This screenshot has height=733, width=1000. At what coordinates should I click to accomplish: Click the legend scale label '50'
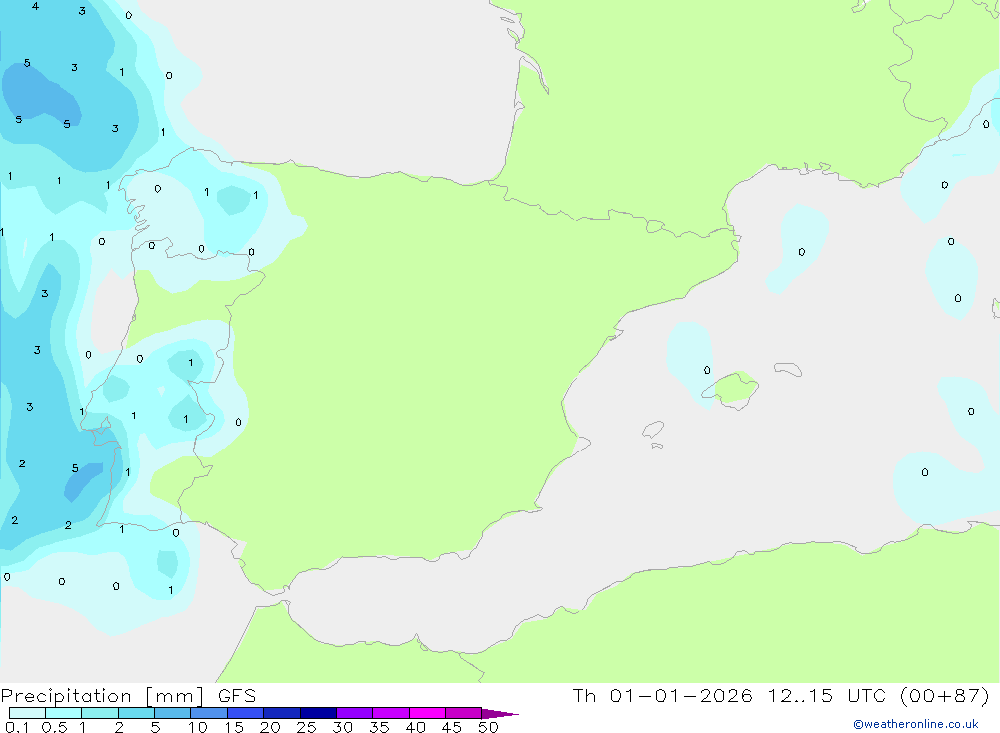pos(489,727)
